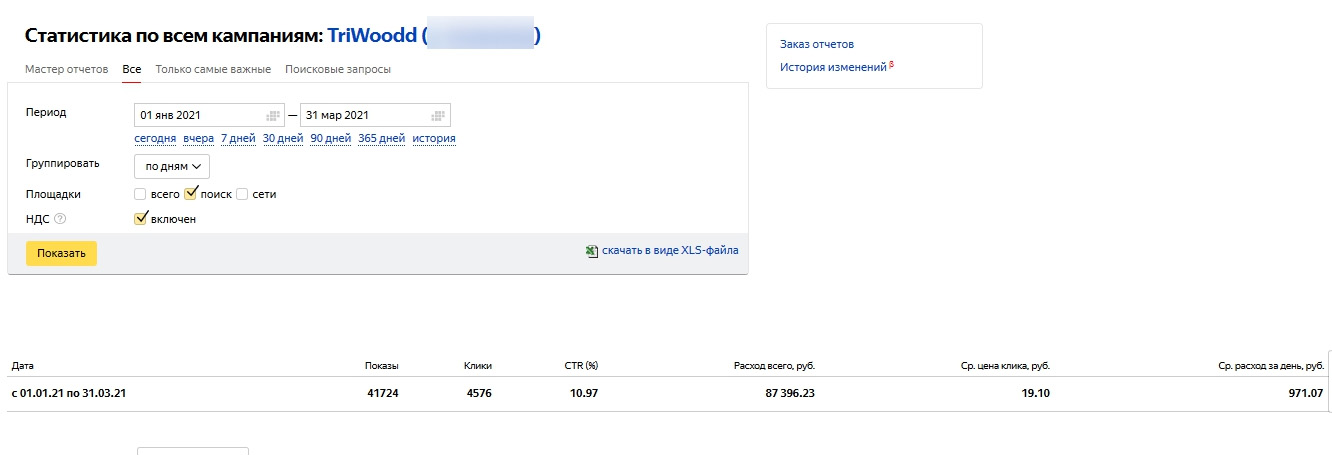Click the Excel XLS file icon
The height and width of the screenshot is (455, 1332).
(592, 251)
